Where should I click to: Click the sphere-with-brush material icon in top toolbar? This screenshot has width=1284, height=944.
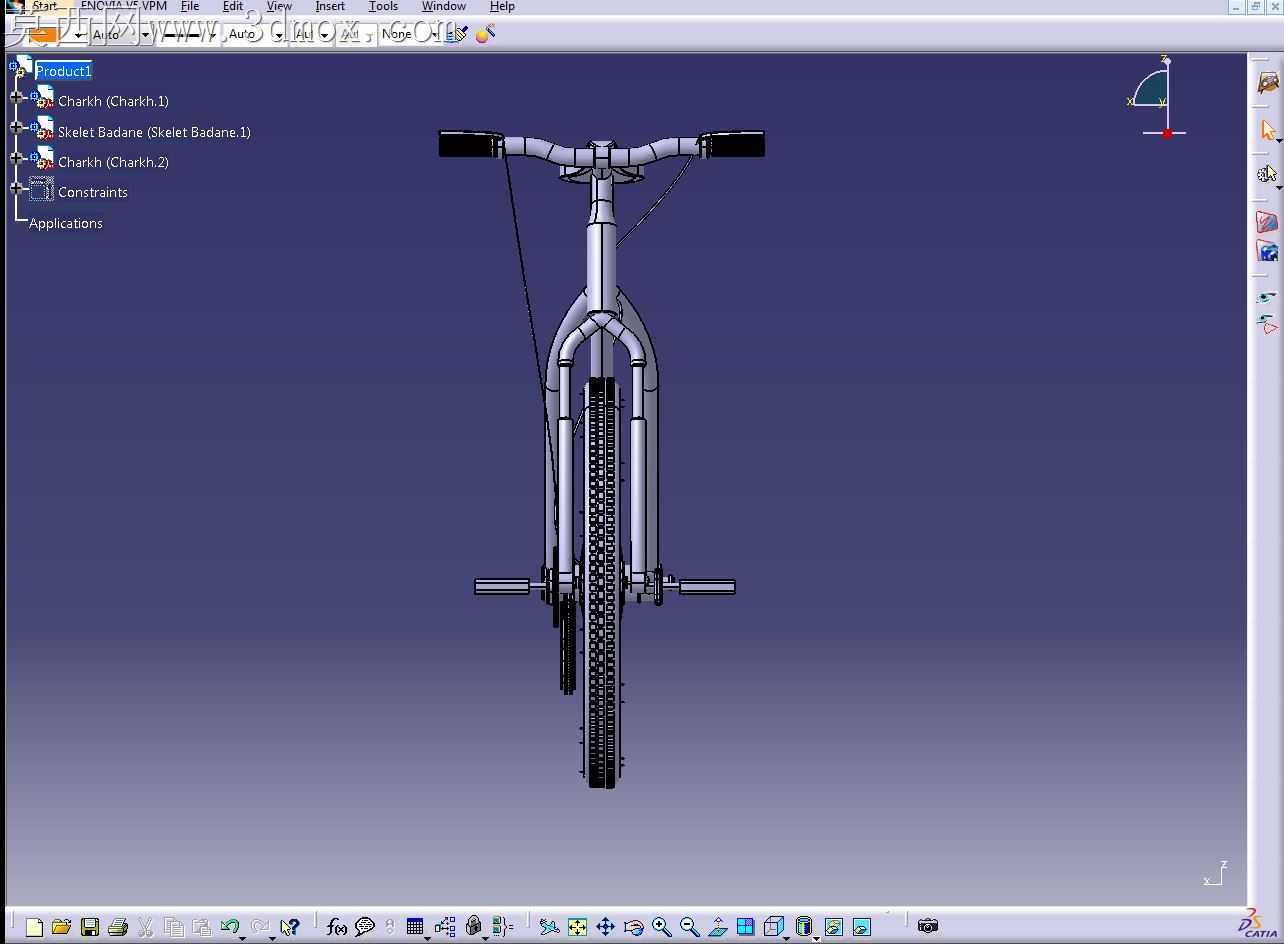tap(485, 34)
